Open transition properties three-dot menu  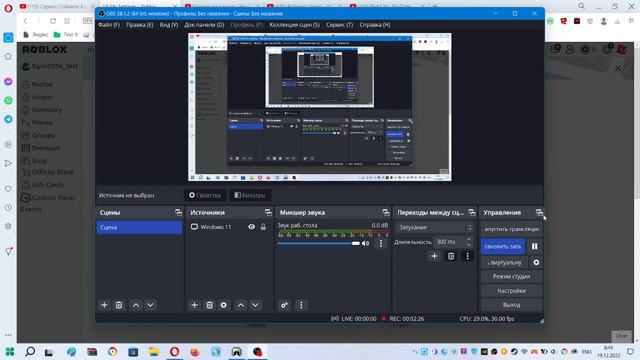pyautogui.click(x=467, y=256)
